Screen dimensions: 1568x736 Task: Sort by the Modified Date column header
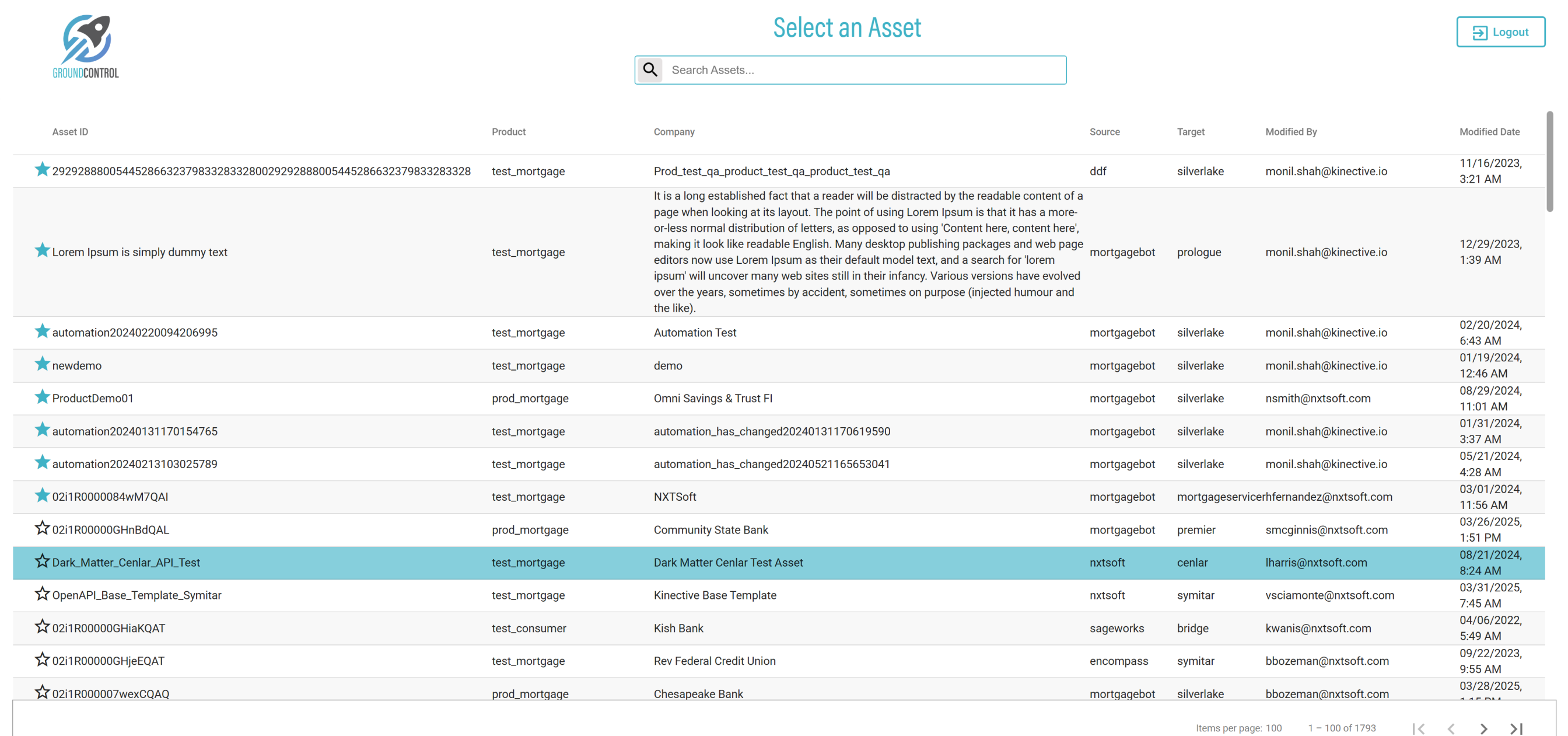point(1489,131)
